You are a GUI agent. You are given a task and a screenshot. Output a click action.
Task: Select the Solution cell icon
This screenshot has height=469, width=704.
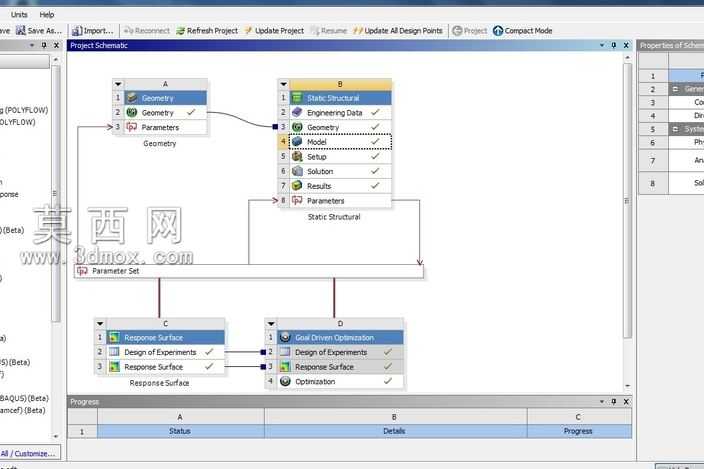pyautogui.click(x=297, y=171)
